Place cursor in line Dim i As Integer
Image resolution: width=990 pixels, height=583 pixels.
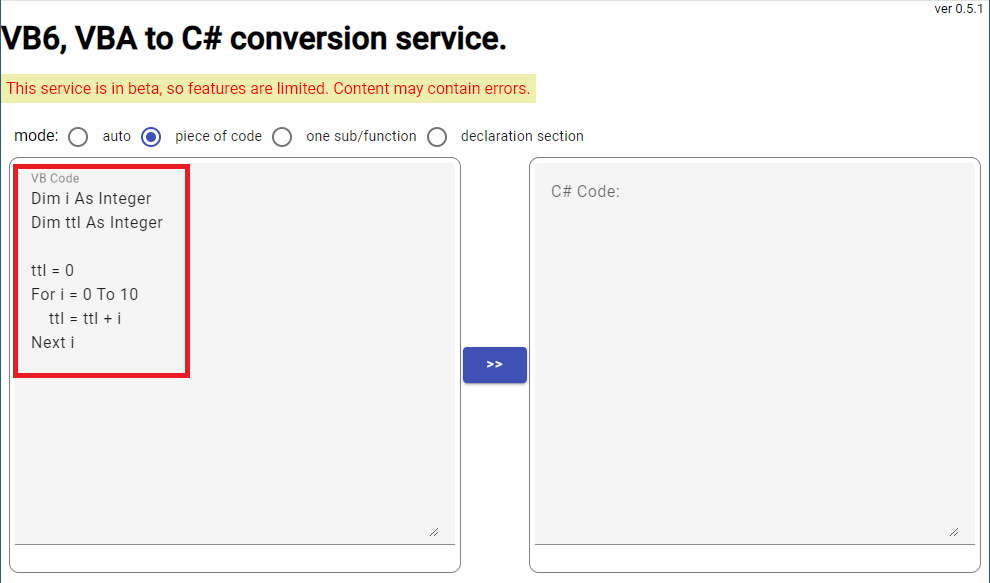pyautogui.click(x=91, y=198)
